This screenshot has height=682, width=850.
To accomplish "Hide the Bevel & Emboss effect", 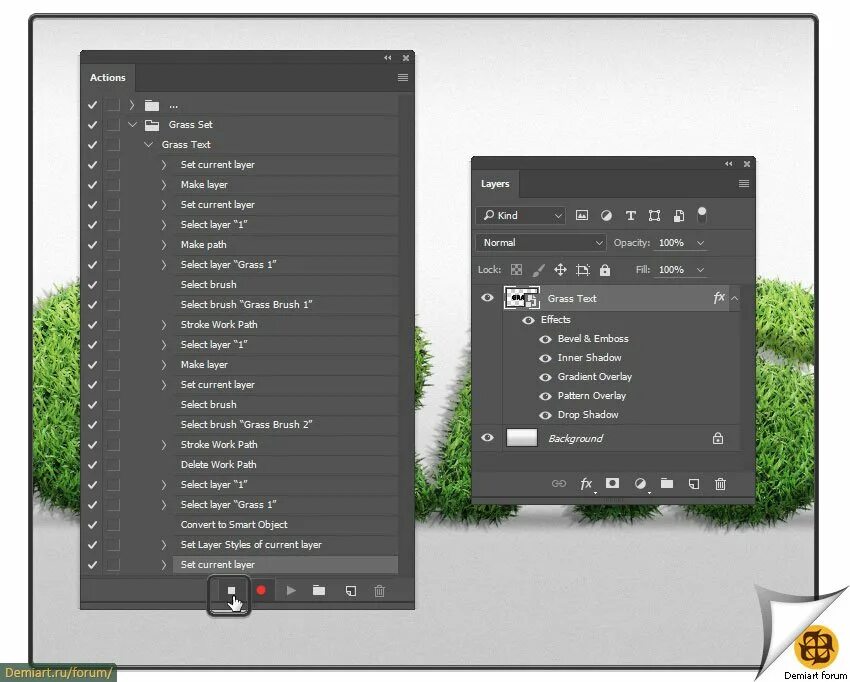I will [545, 339].
